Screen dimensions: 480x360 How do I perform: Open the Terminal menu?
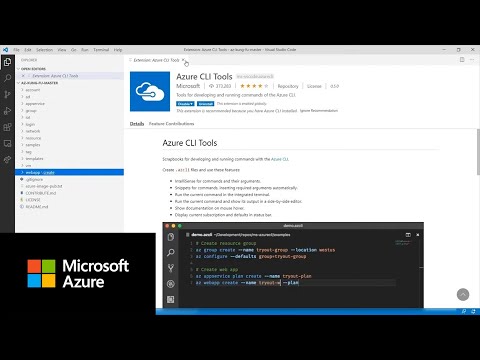pos(101,50)
